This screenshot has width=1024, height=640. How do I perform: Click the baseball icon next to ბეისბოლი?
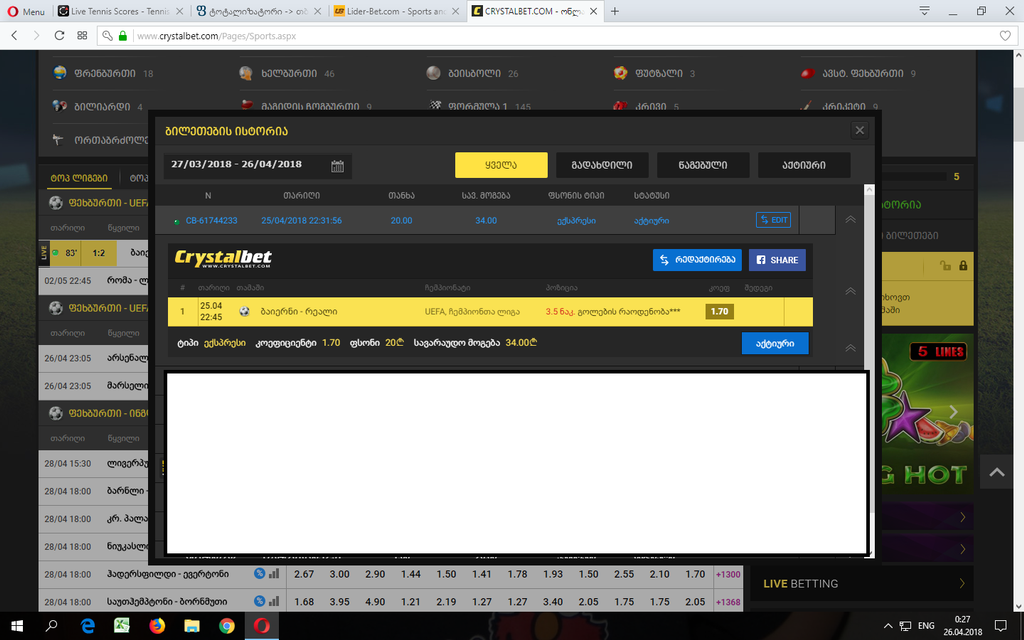(434, 72)
